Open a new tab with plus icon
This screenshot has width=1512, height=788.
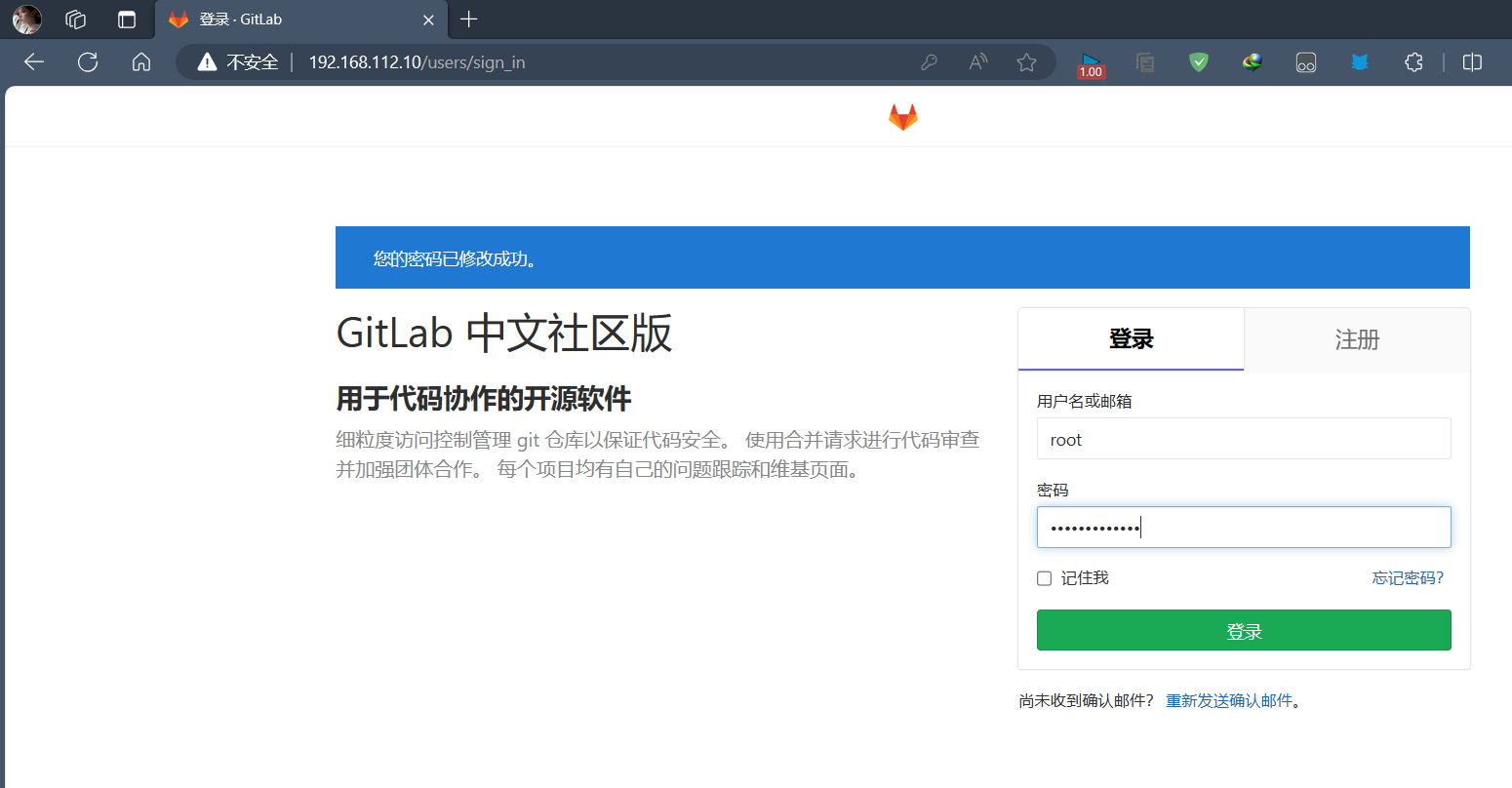pos(469,20)
